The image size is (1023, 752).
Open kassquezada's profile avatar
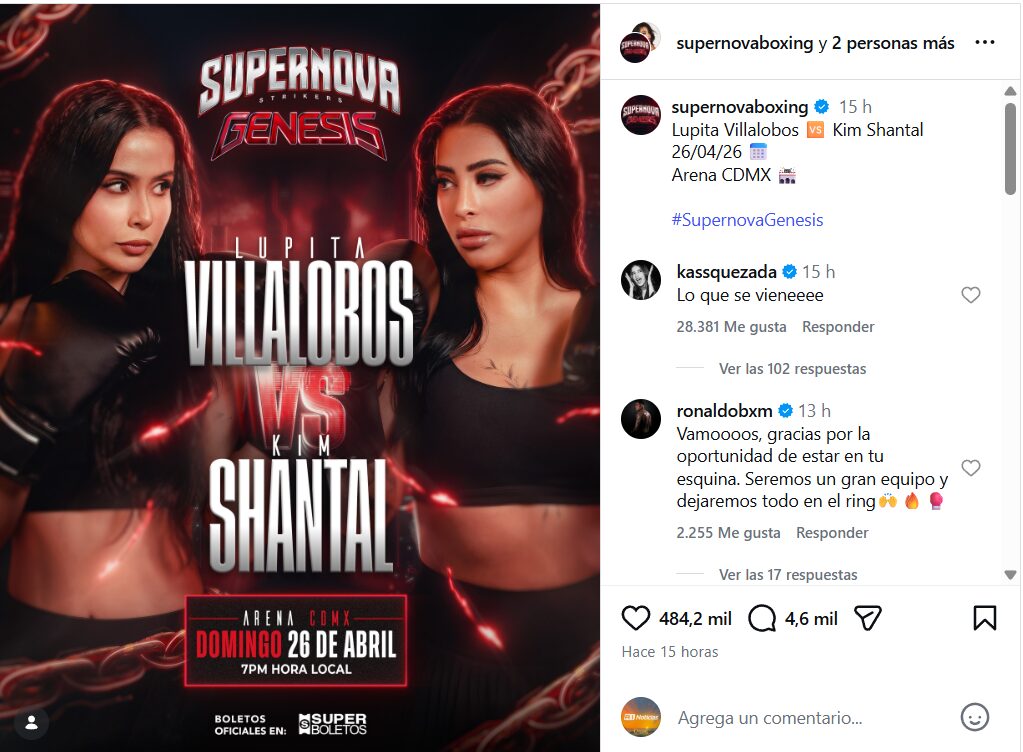pyautogui.click(x=641, y=280)
